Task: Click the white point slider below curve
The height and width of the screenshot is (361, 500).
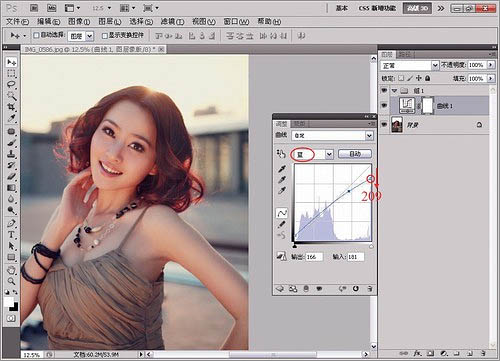Action: click(x=371, y=246)
